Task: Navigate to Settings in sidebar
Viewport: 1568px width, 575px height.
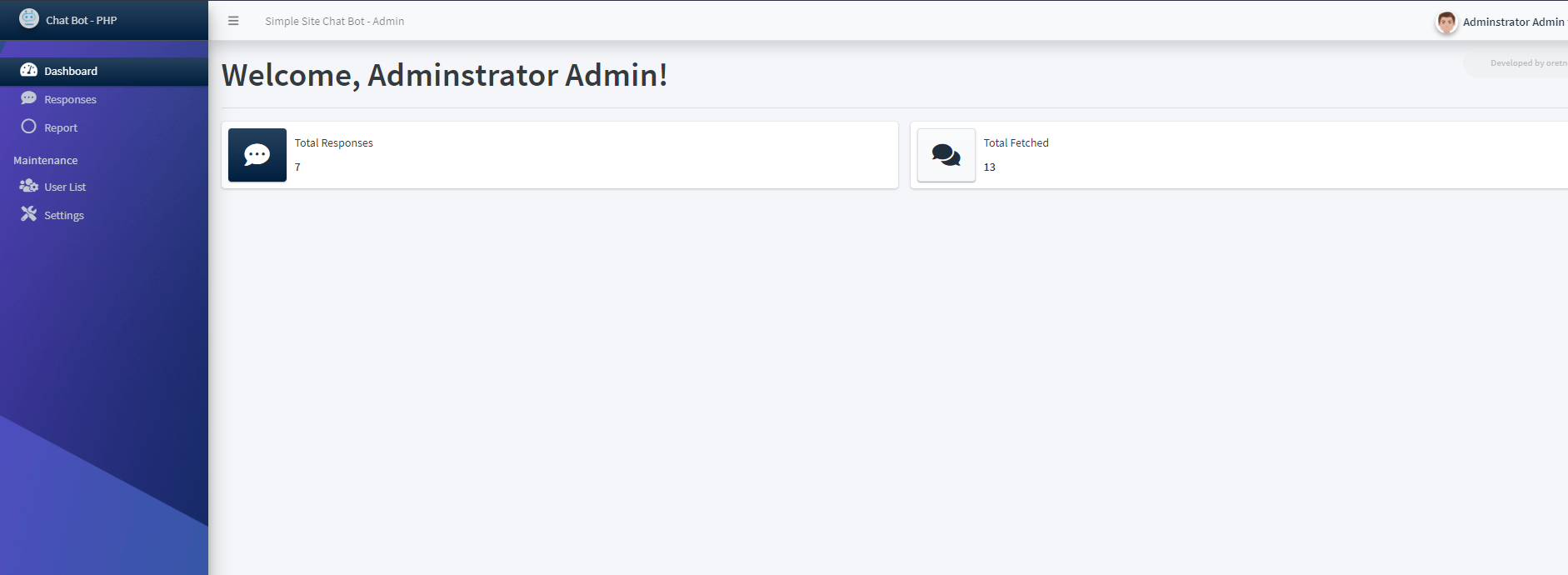Action: click(x=104, y=215)
